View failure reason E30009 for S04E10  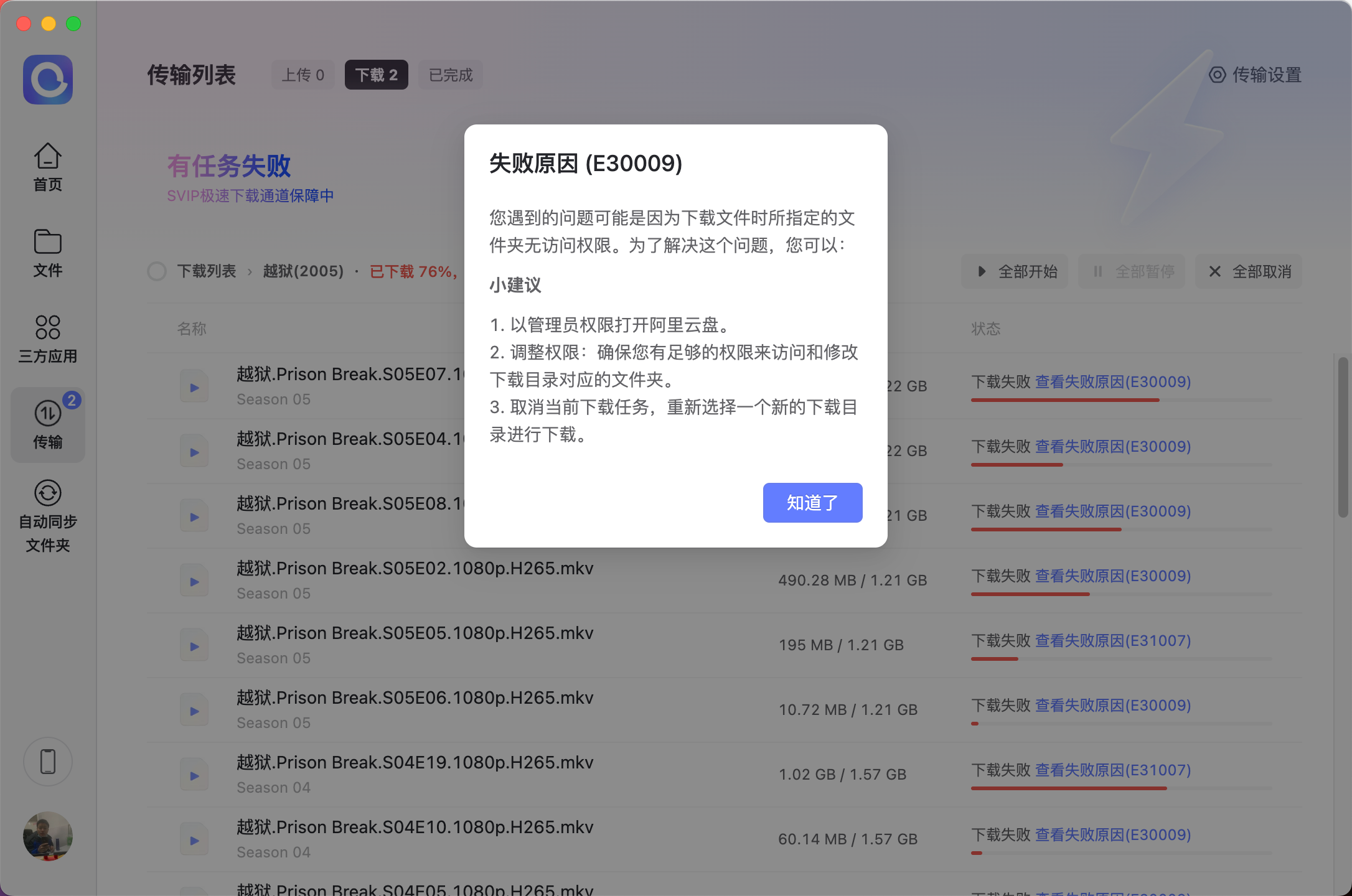1113,834
